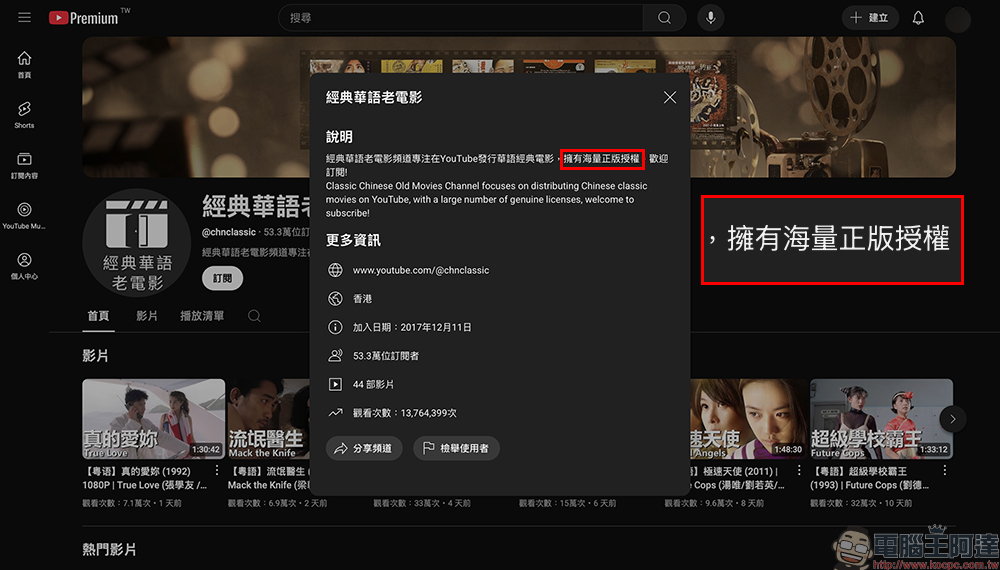Focus the 搜尋 search field

coord(461,18)
